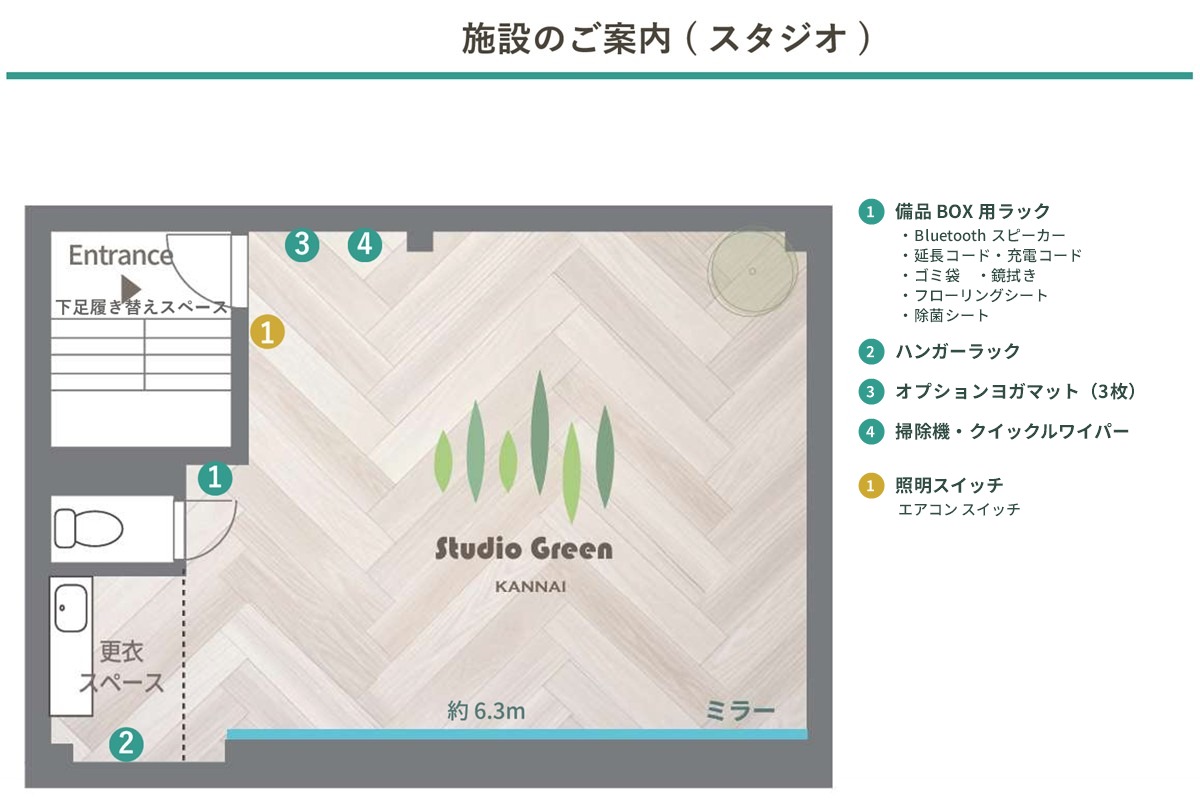Click the blue mirror bar on the floor plan

point(517,734)
